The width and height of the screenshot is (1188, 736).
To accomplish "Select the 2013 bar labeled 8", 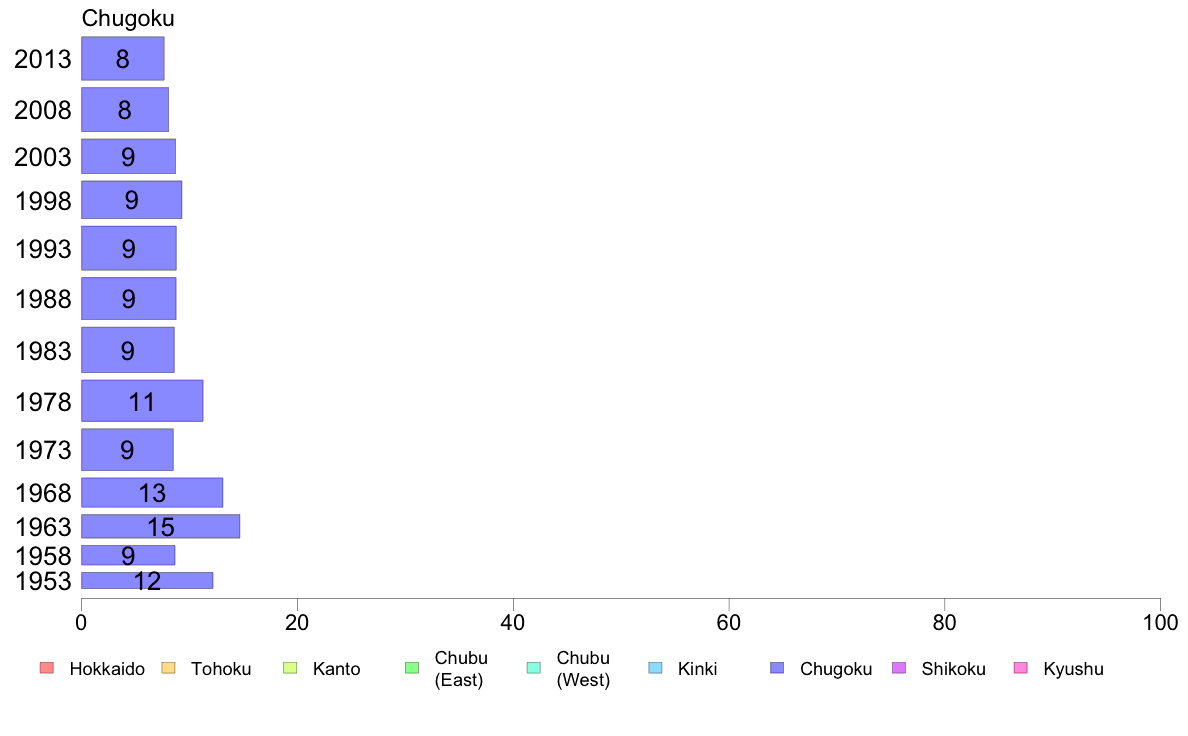I will point(123,58).
